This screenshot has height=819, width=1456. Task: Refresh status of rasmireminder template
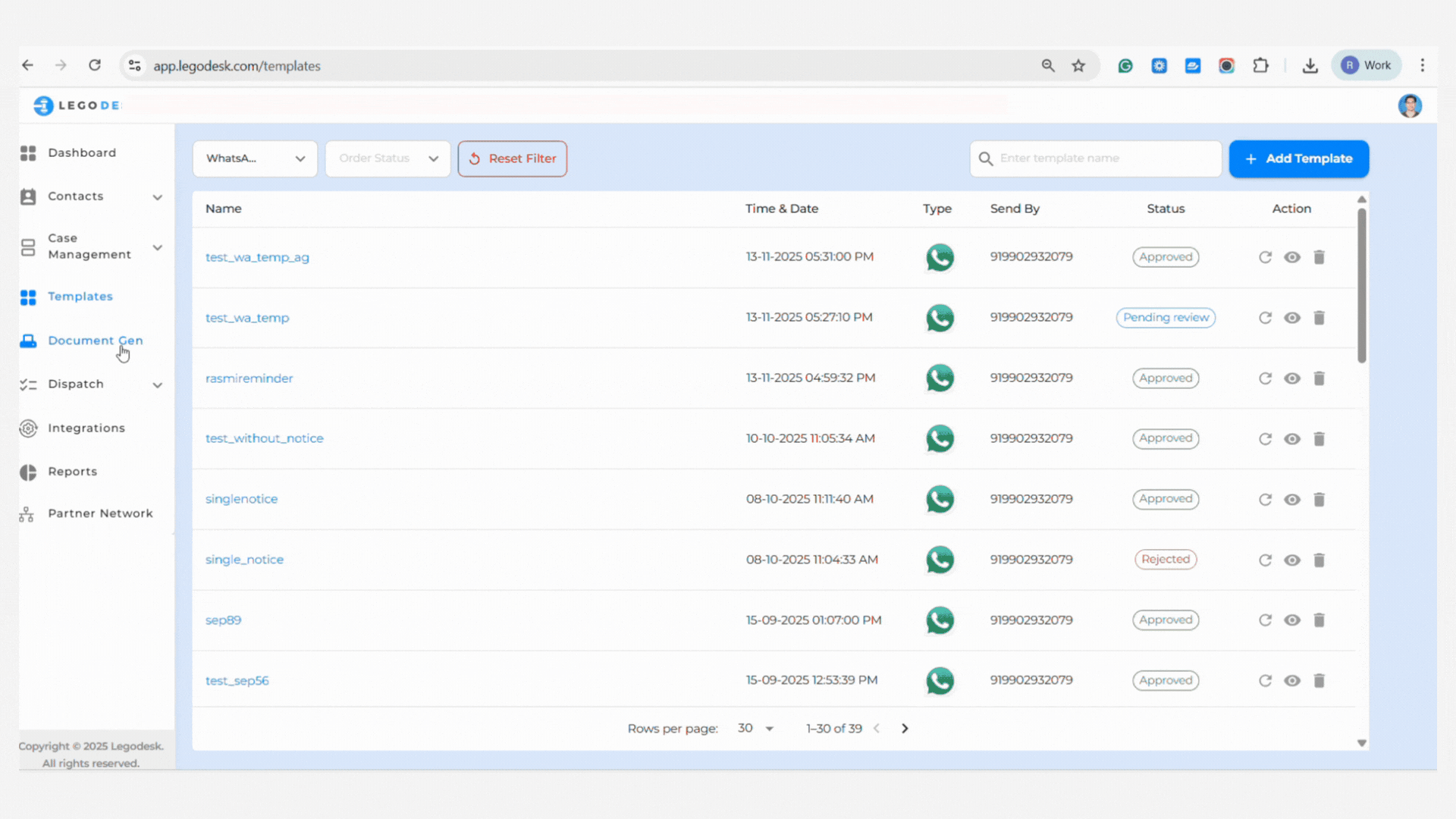pyautogui.click(x=1265, y=378)
